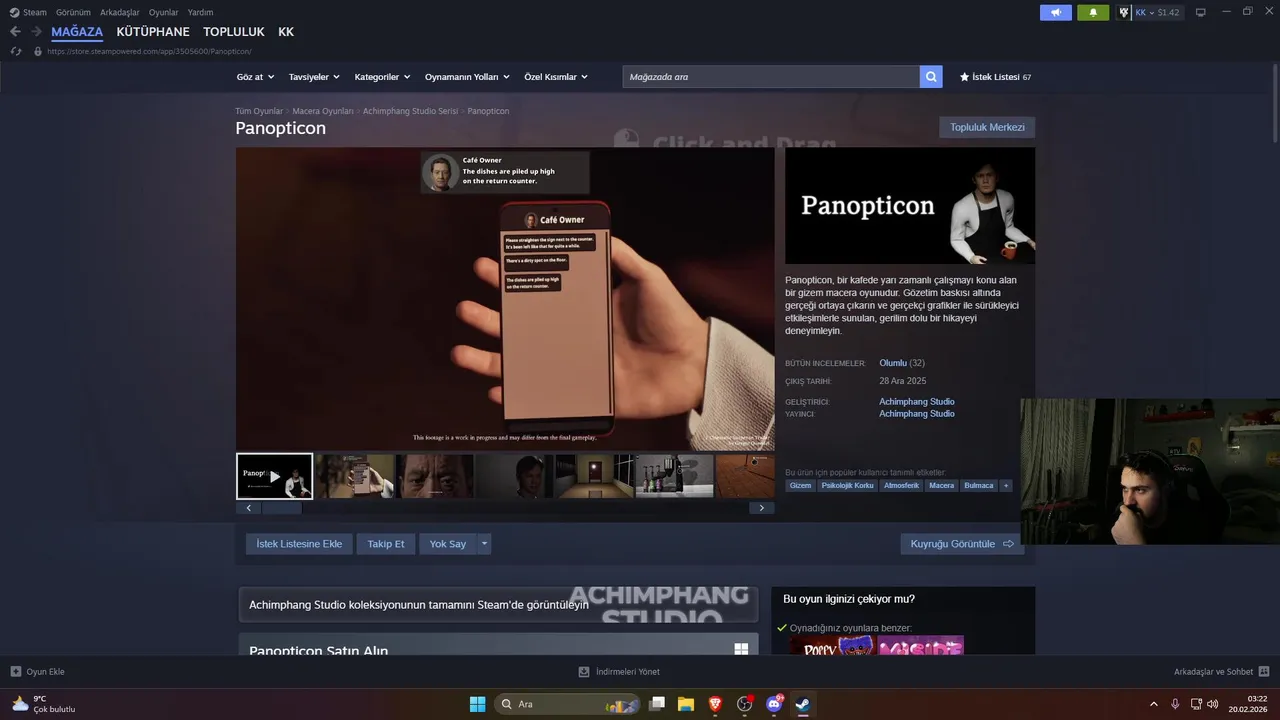Open the friends chat icon at bottom right
1280x720 pixels.
click(1264, 672)
